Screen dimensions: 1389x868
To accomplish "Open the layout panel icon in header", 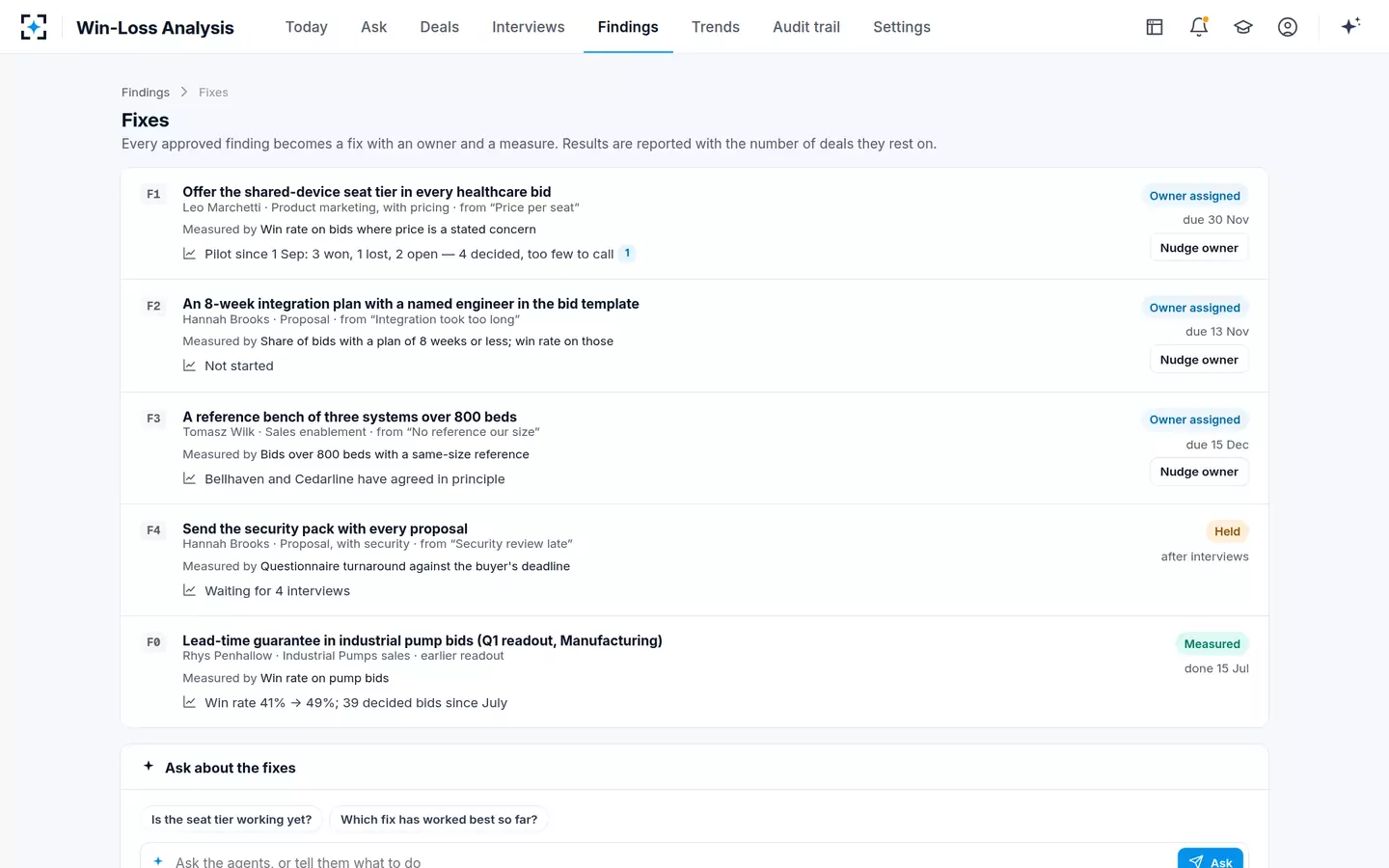I will click(1155, 27).
